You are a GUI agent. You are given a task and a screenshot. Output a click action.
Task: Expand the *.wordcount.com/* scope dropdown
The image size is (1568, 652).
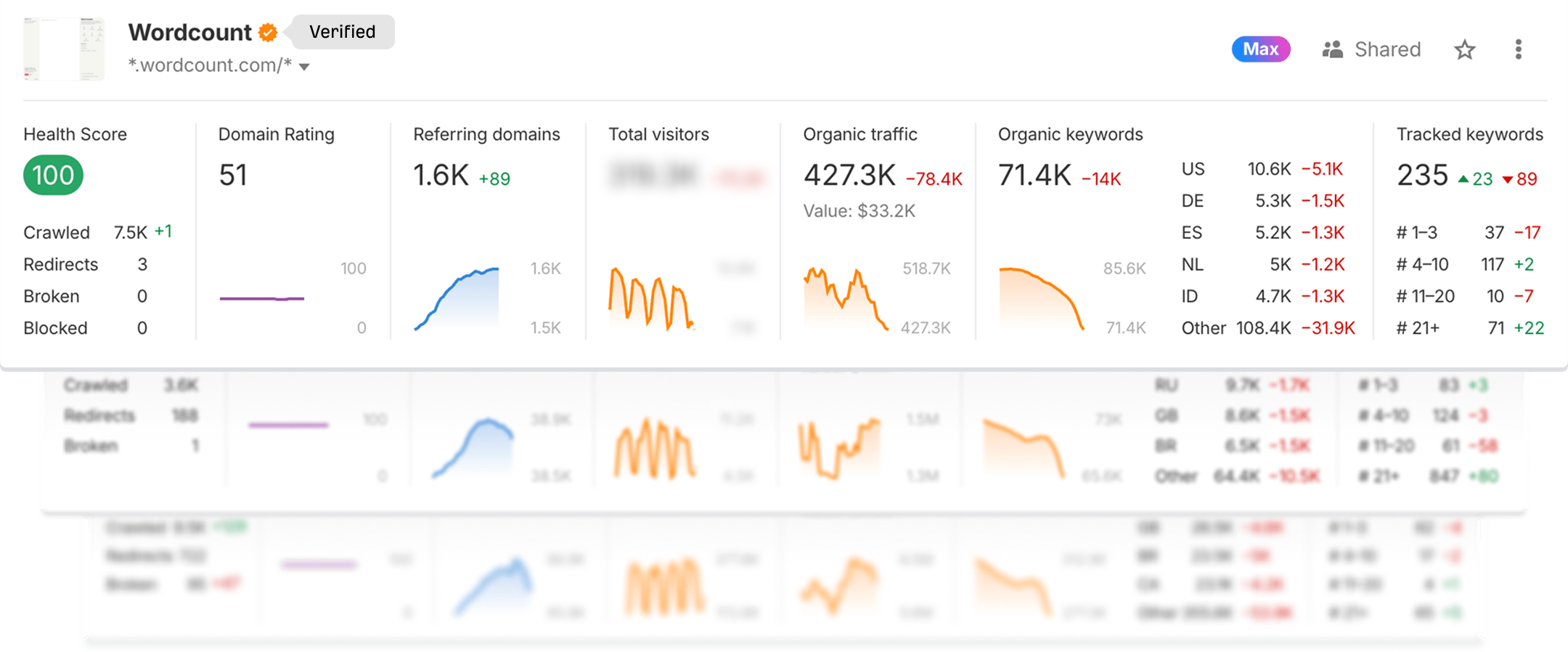[304, 67]
